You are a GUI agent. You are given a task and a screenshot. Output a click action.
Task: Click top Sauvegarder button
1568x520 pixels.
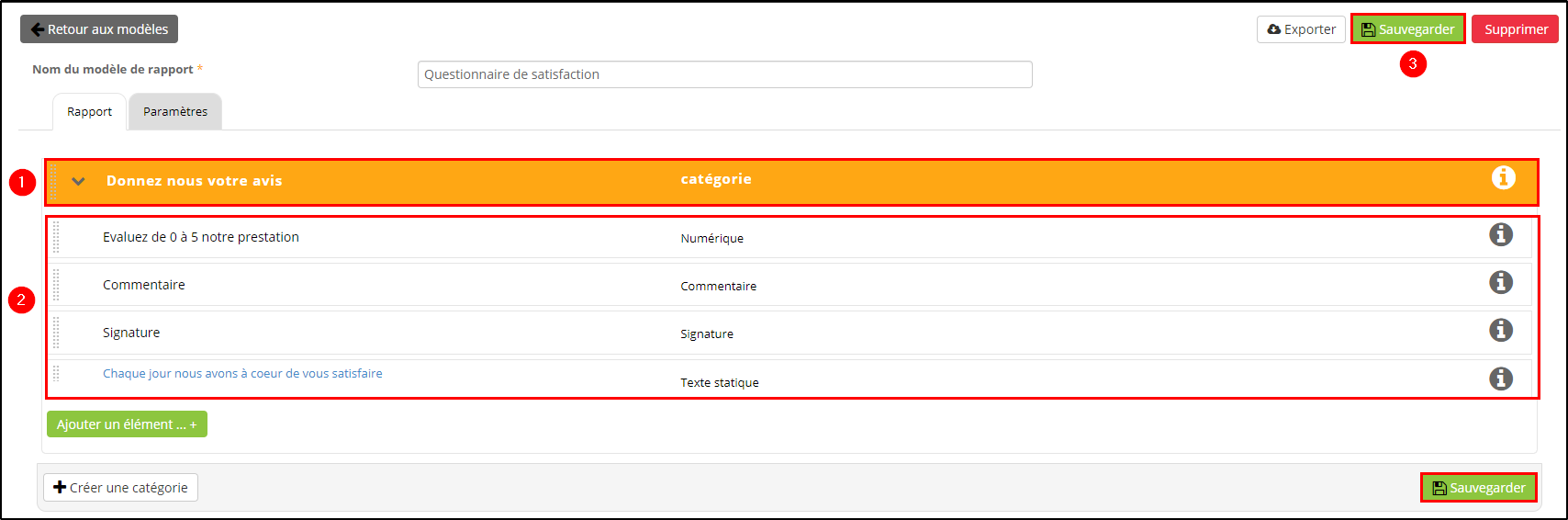1407,29
